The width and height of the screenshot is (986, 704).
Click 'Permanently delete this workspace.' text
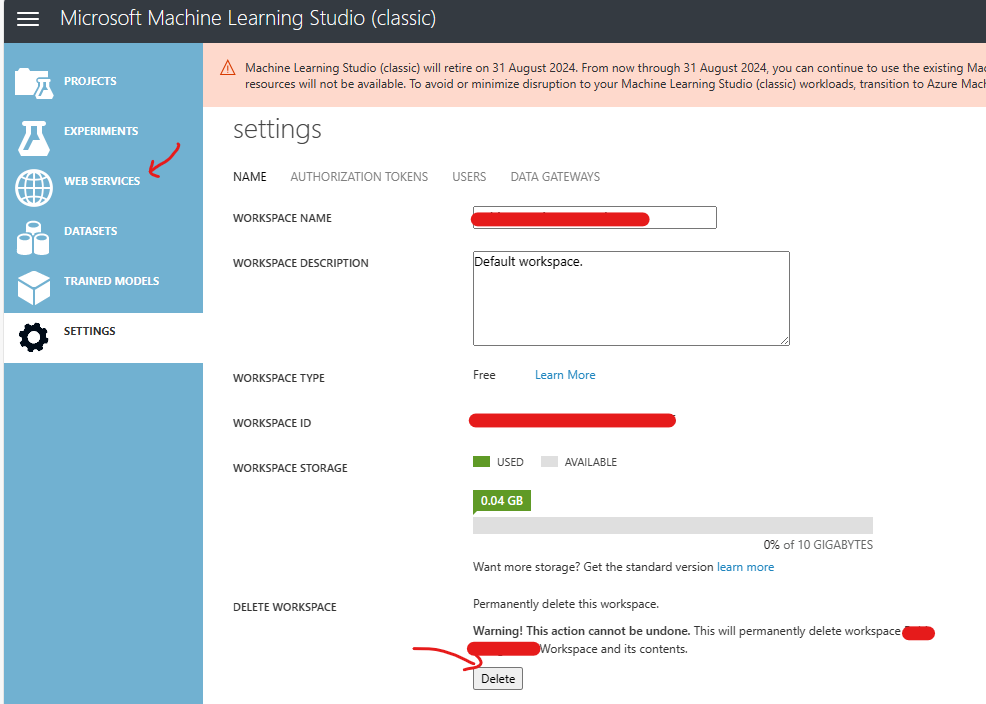(x=566, y=604)
